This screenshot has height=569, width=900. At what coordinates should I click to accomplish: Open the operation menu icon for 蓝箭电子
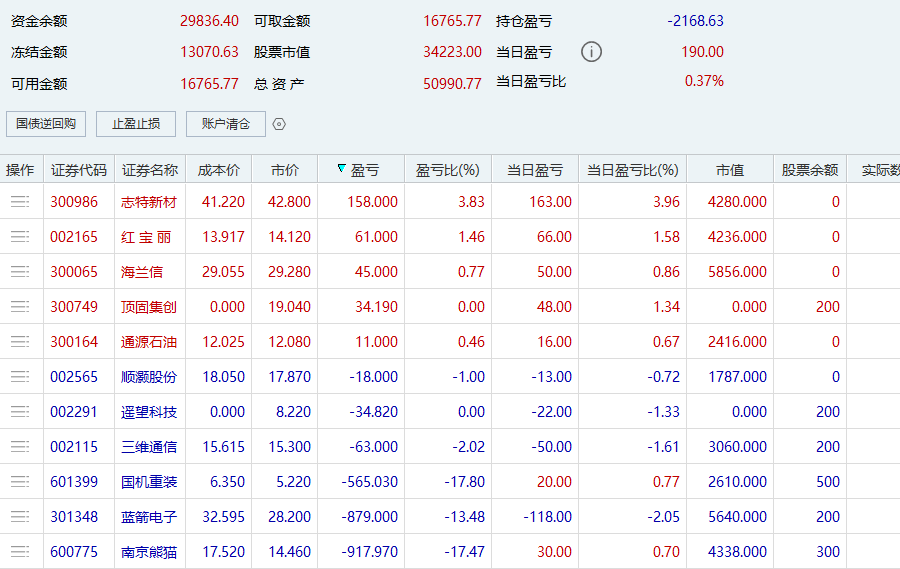[20, 517]
